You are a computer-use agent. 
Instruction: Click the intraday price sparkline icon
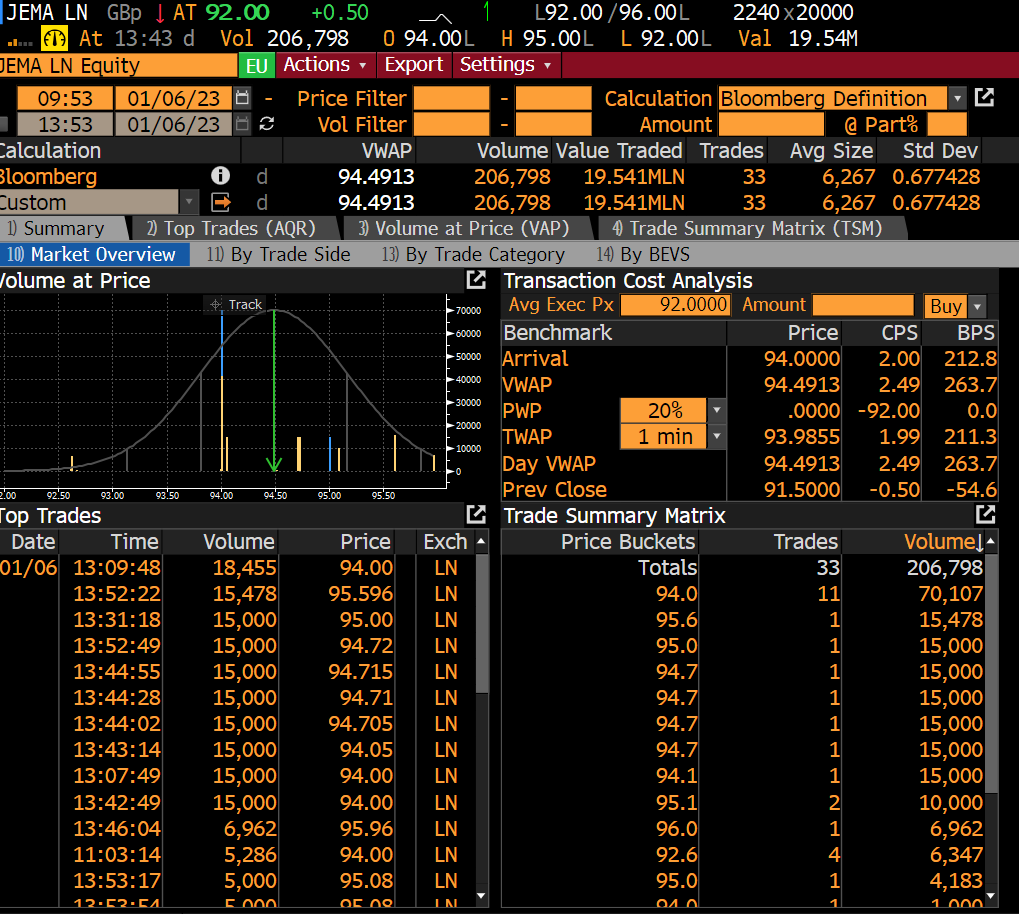click(435, 17)
